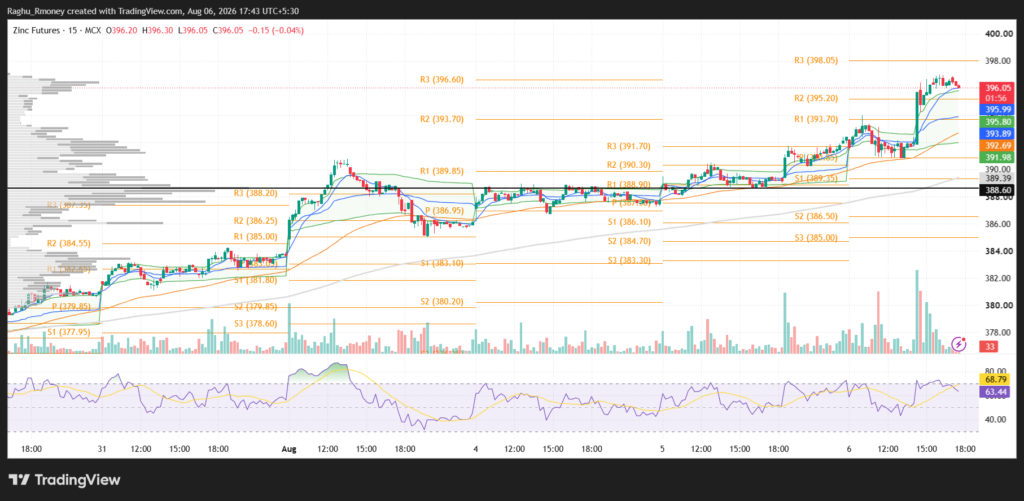
Task: Click the R1 (385.00) pivot label
Action: pos(255,236)
